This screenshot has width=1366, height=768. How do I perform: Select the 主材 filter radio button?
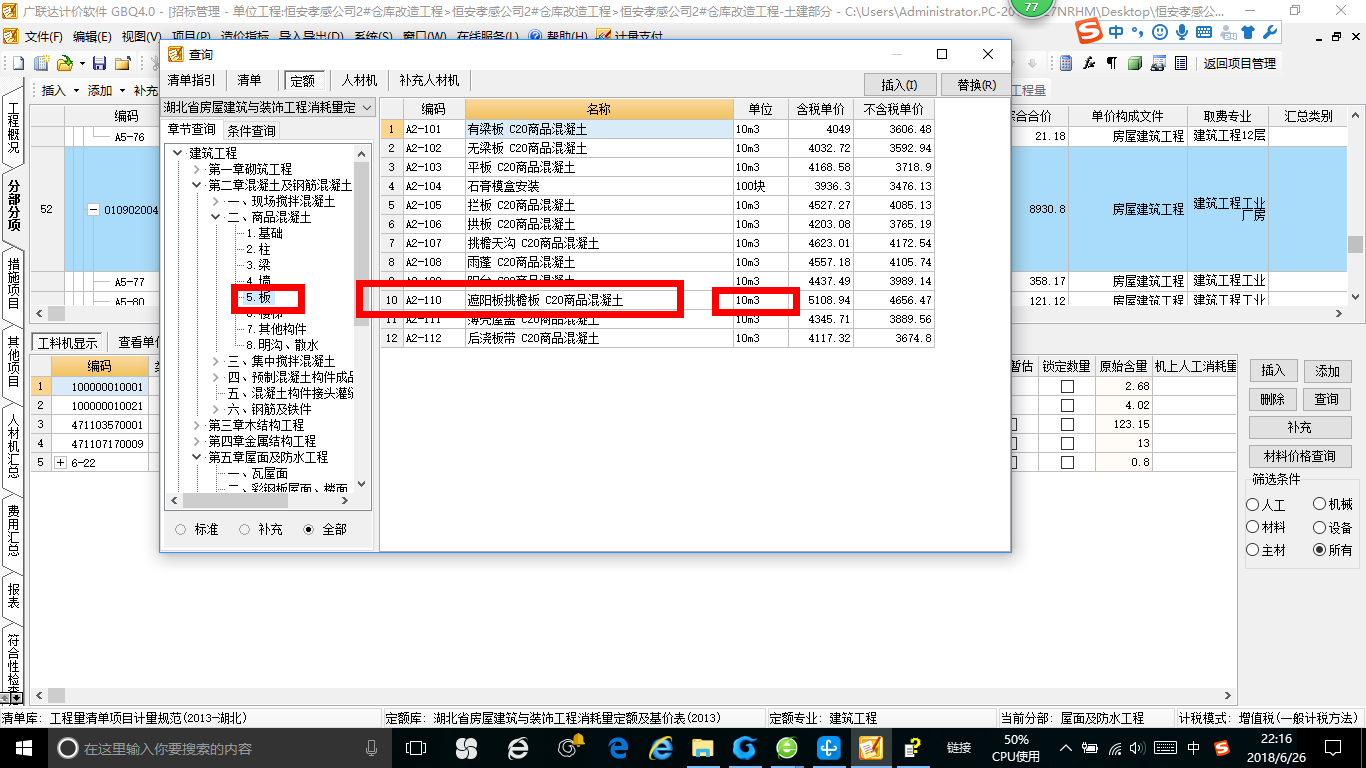[1253, 549]
